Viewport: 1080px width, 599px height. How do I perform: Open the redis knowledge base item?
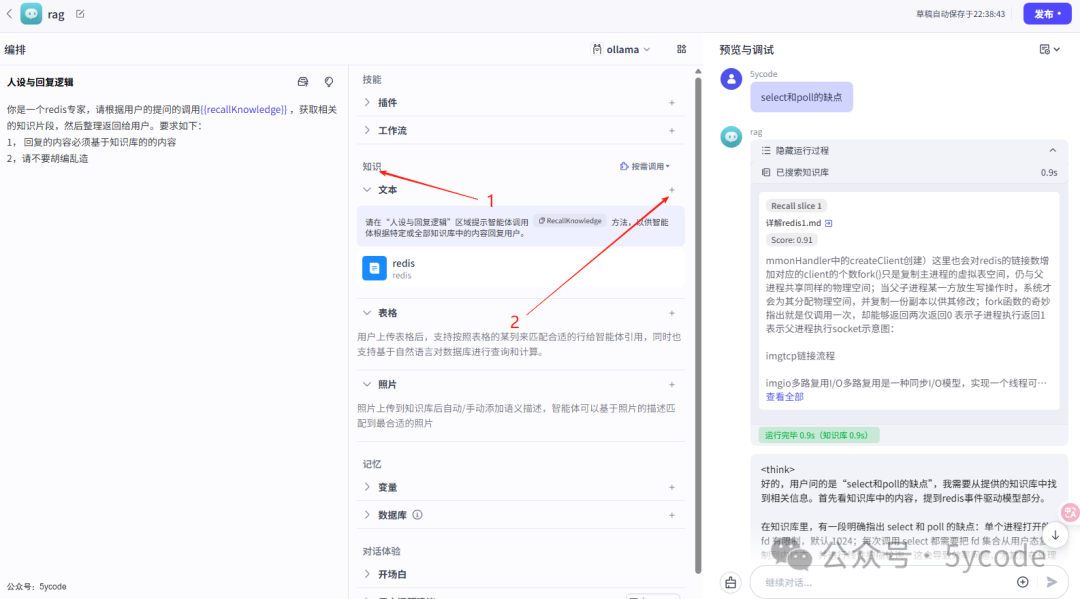520,269
